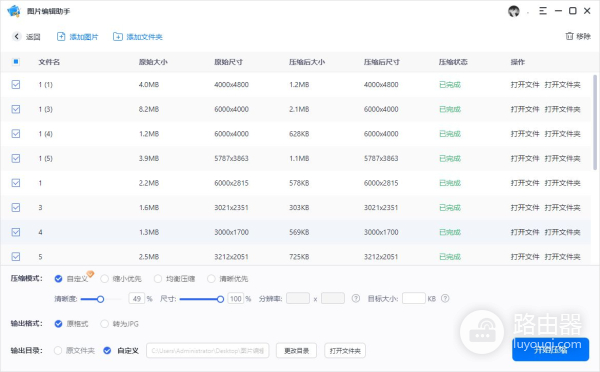
Task: Click the 尺寸 slider handle
Action: pyautogui.click(x=220, y=299)
